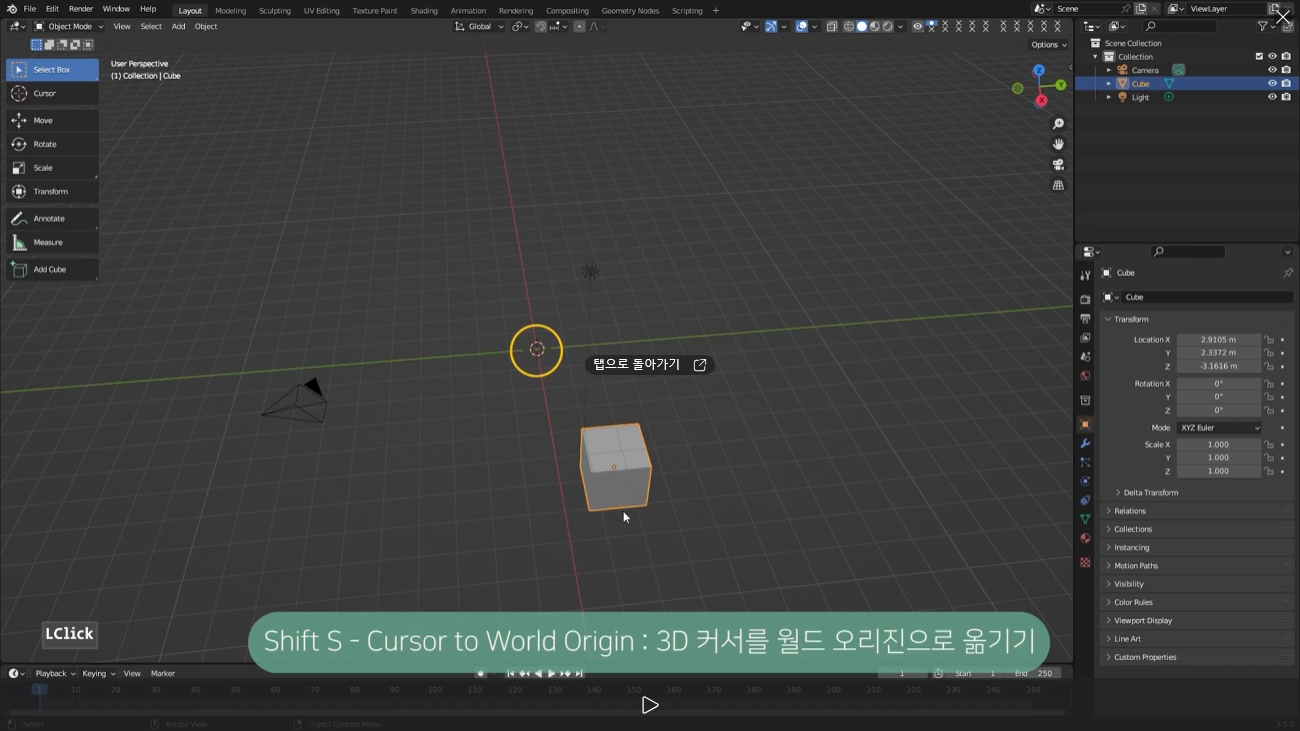1300x731 pixels.
Task: Open the Object Data mesh tab
Action: [1085, 519]
